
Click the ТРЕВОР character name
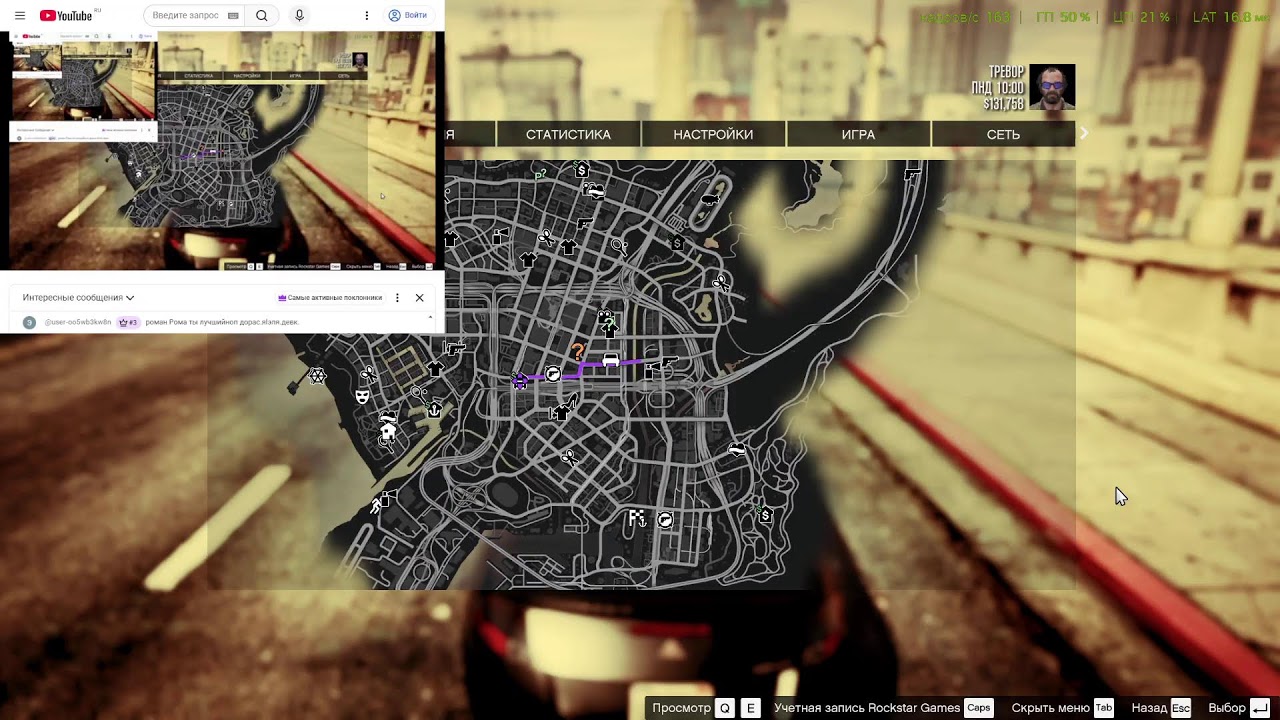click(x=1006, y=72)
